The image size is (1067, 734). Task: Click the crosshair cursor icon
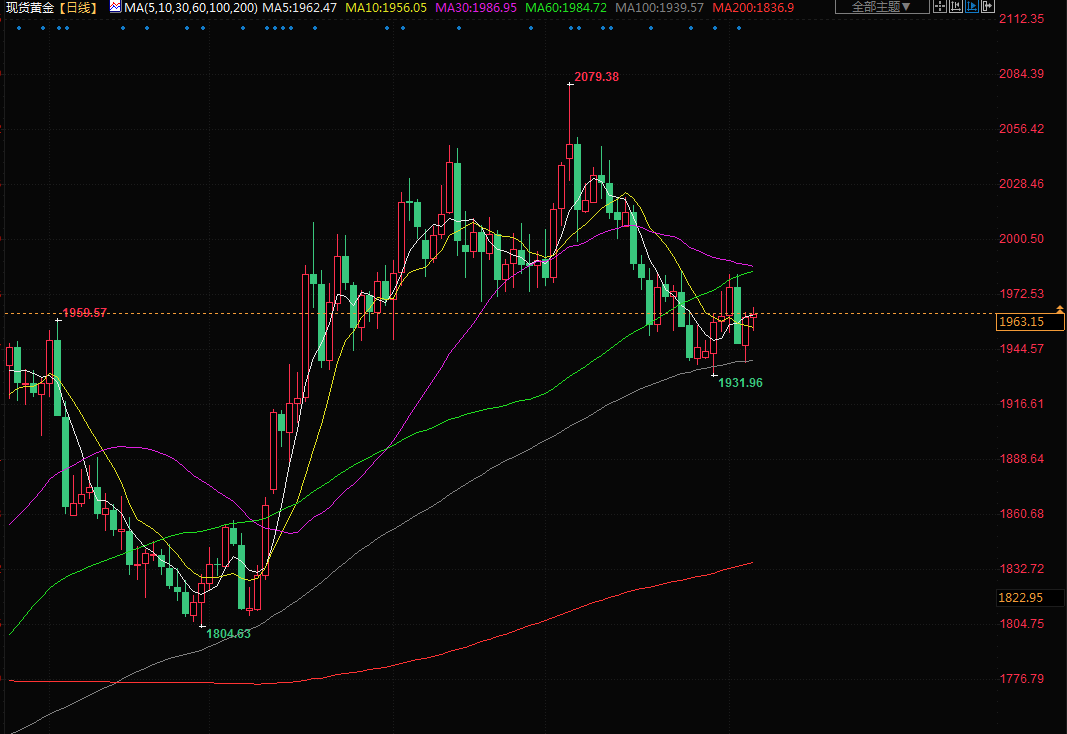(940, 7)
